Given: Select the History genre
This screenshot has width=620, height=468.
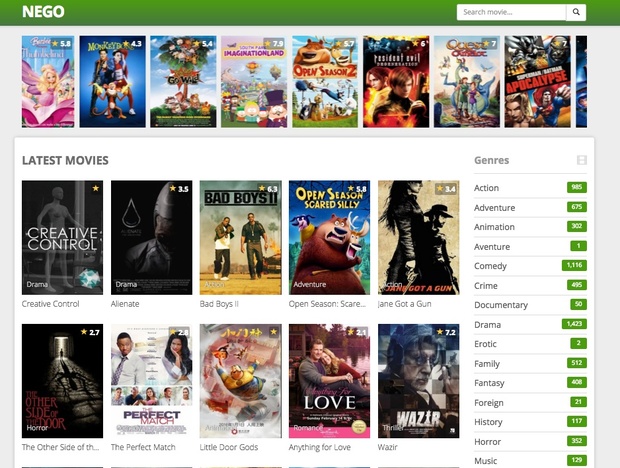Looking at the screenshot, I should point(488,422).
